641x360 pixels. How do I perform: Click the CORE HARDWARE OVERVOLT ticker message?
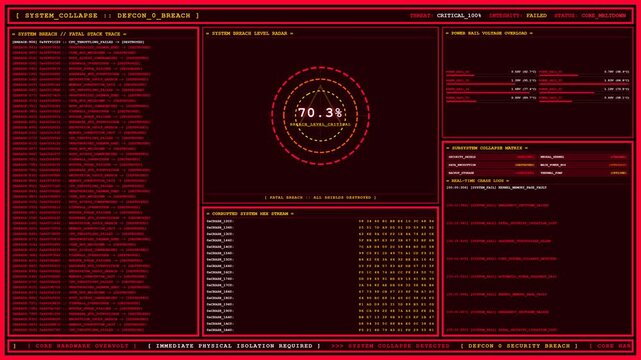(82, 346)
